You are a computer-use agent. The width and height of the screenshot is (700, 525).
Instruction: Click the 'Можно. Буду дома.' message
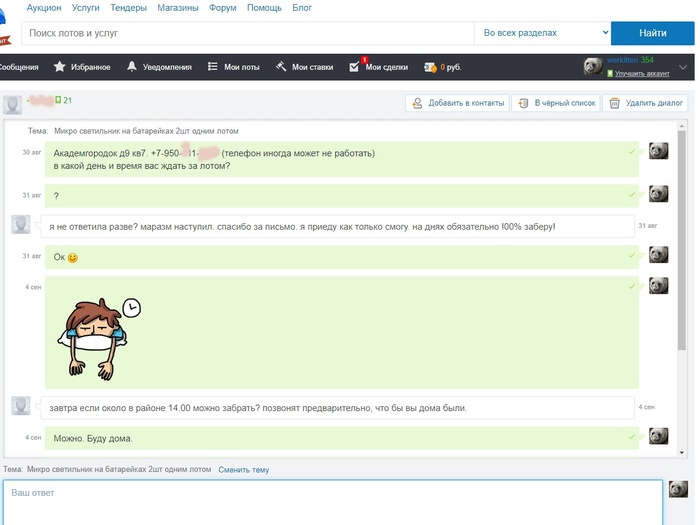342,438
